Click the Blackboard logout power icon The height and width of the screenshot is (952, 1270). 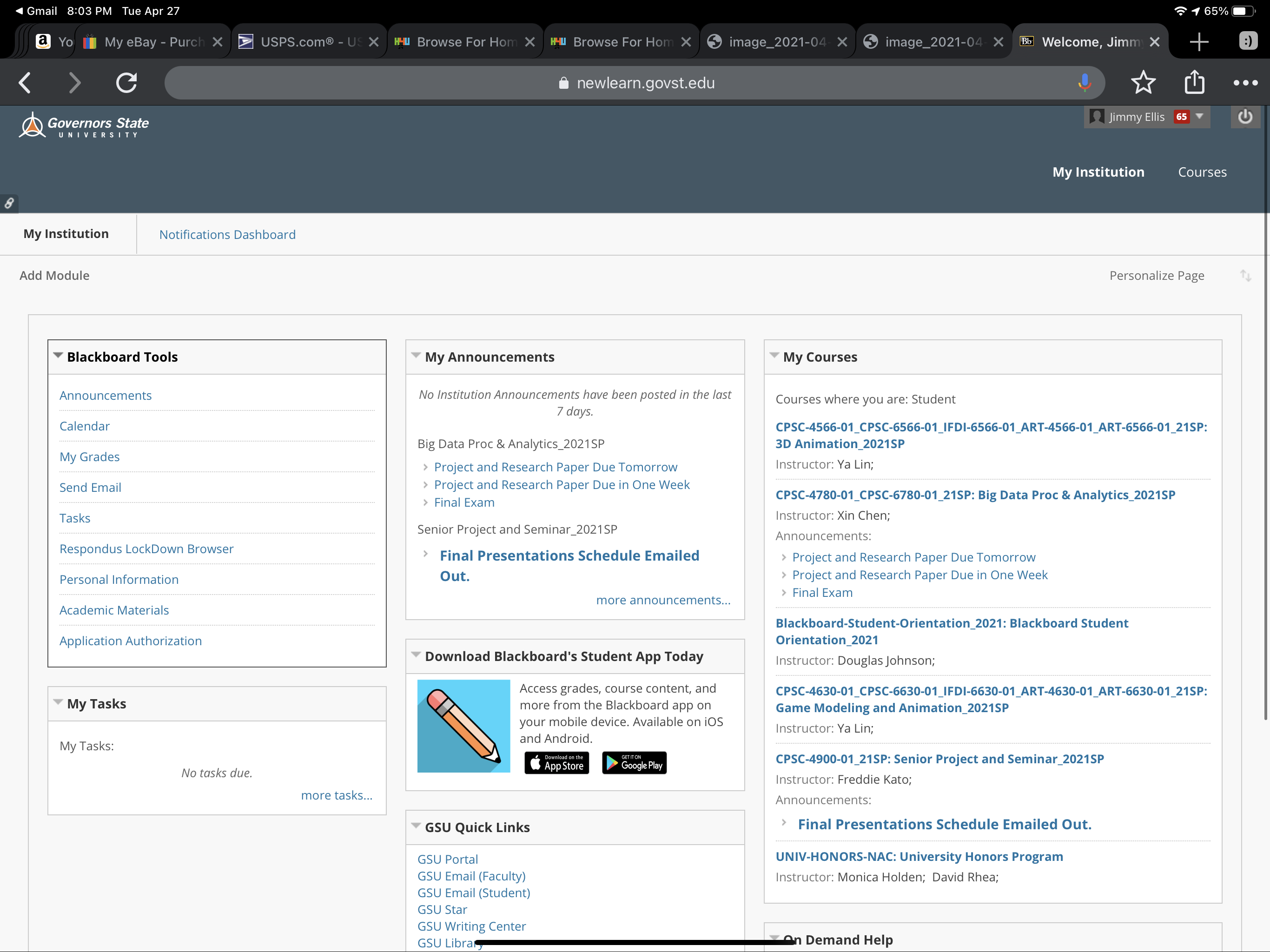click(x=1245, y=117)
